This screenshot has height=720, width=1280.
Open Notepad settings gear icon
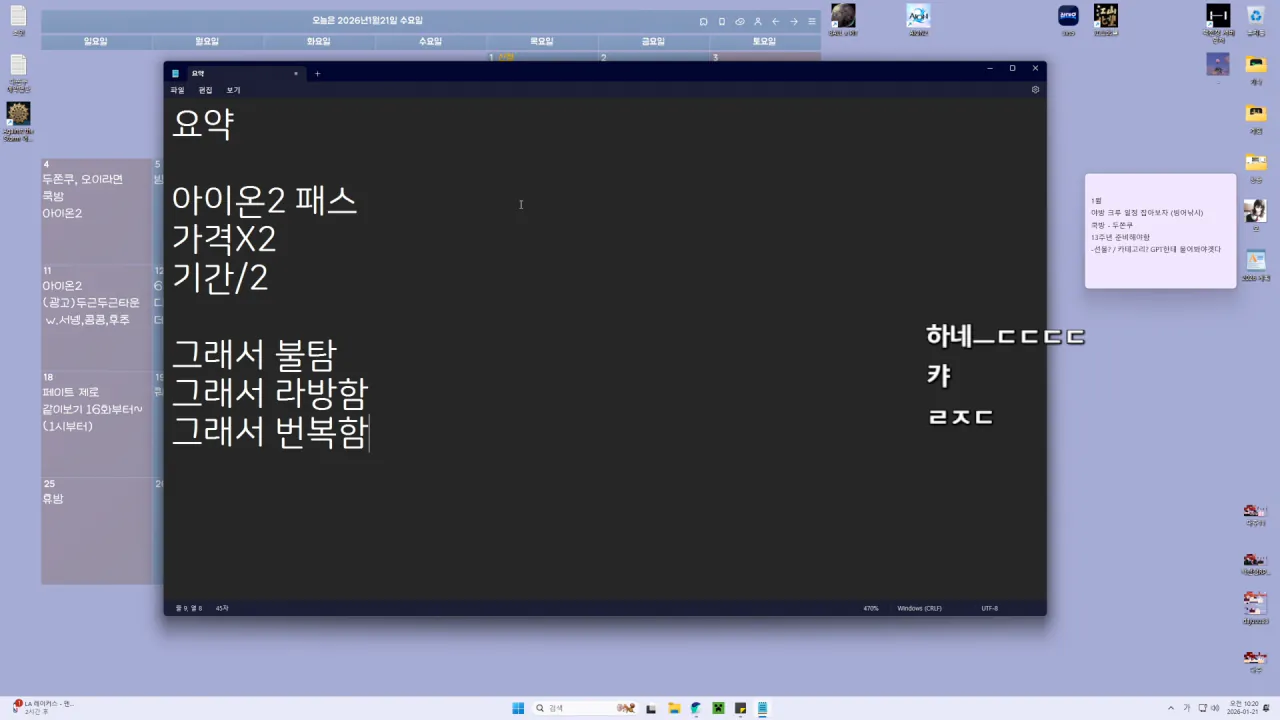[1035, 90]
